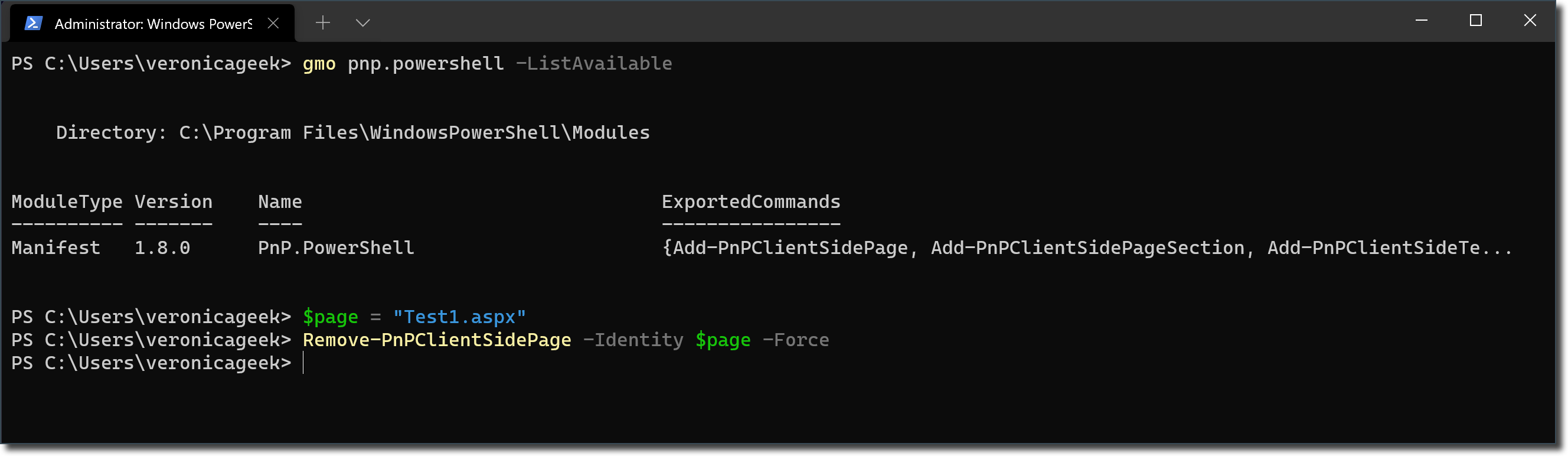This screenshot has width=1568, height=456.
Task: Click the PowerShell icon on the active tab
Action: coord(33,22)
